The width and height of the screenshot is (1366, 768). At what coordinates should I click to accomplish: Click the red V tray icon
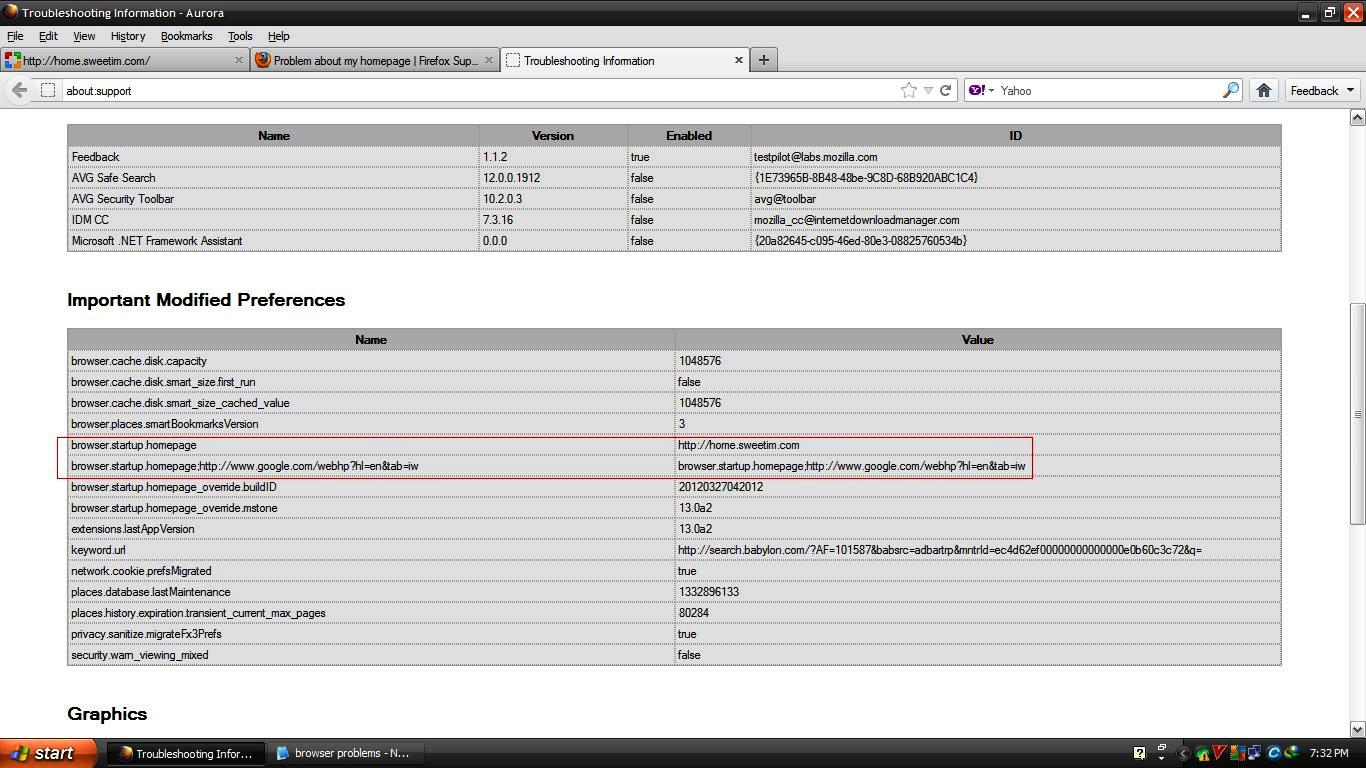click(x=1219, y=753)
